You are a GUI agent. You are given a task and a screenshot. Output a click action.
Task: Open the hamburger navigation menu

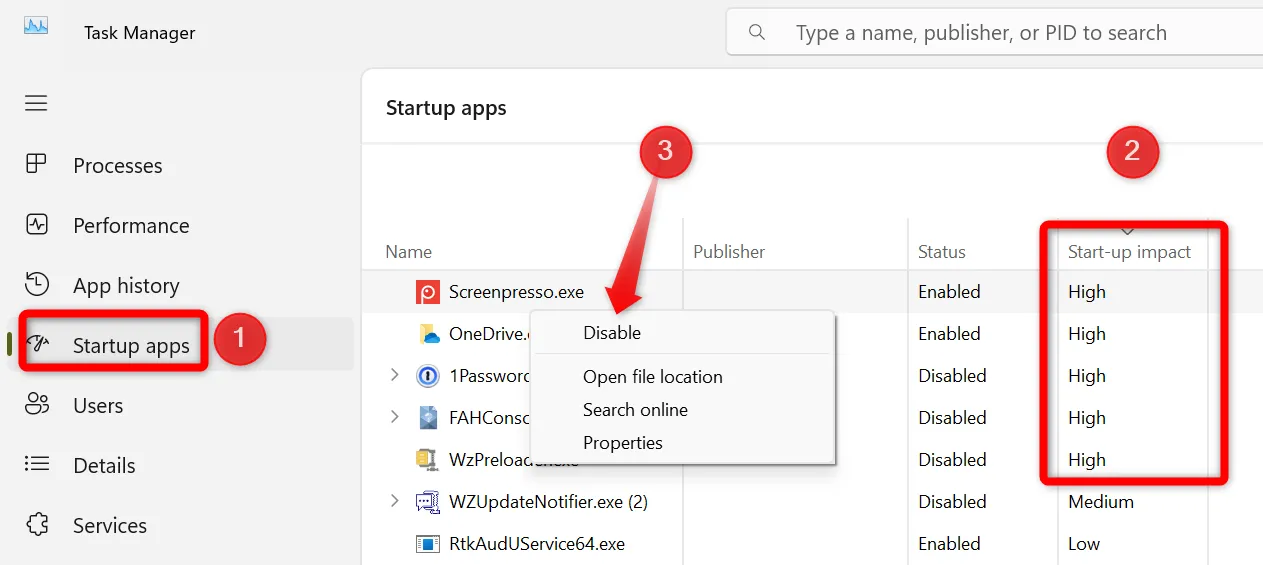click(x=36, y=103)
